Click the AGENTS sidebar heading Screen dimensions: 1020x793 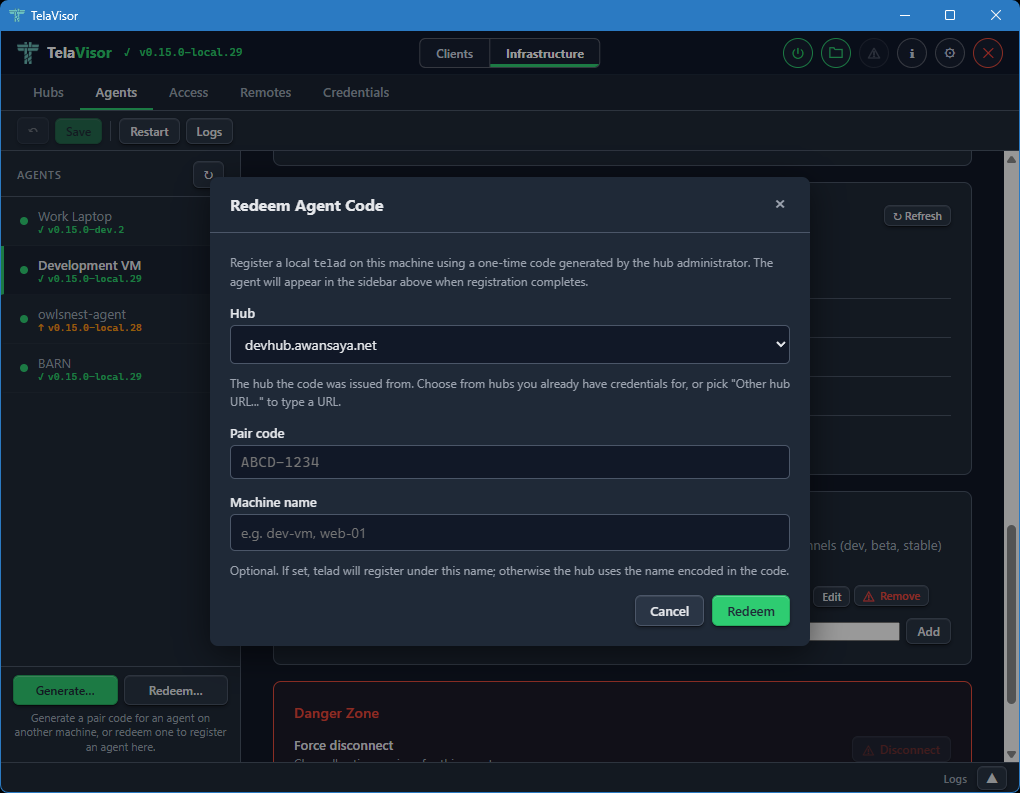coord(39,175)
